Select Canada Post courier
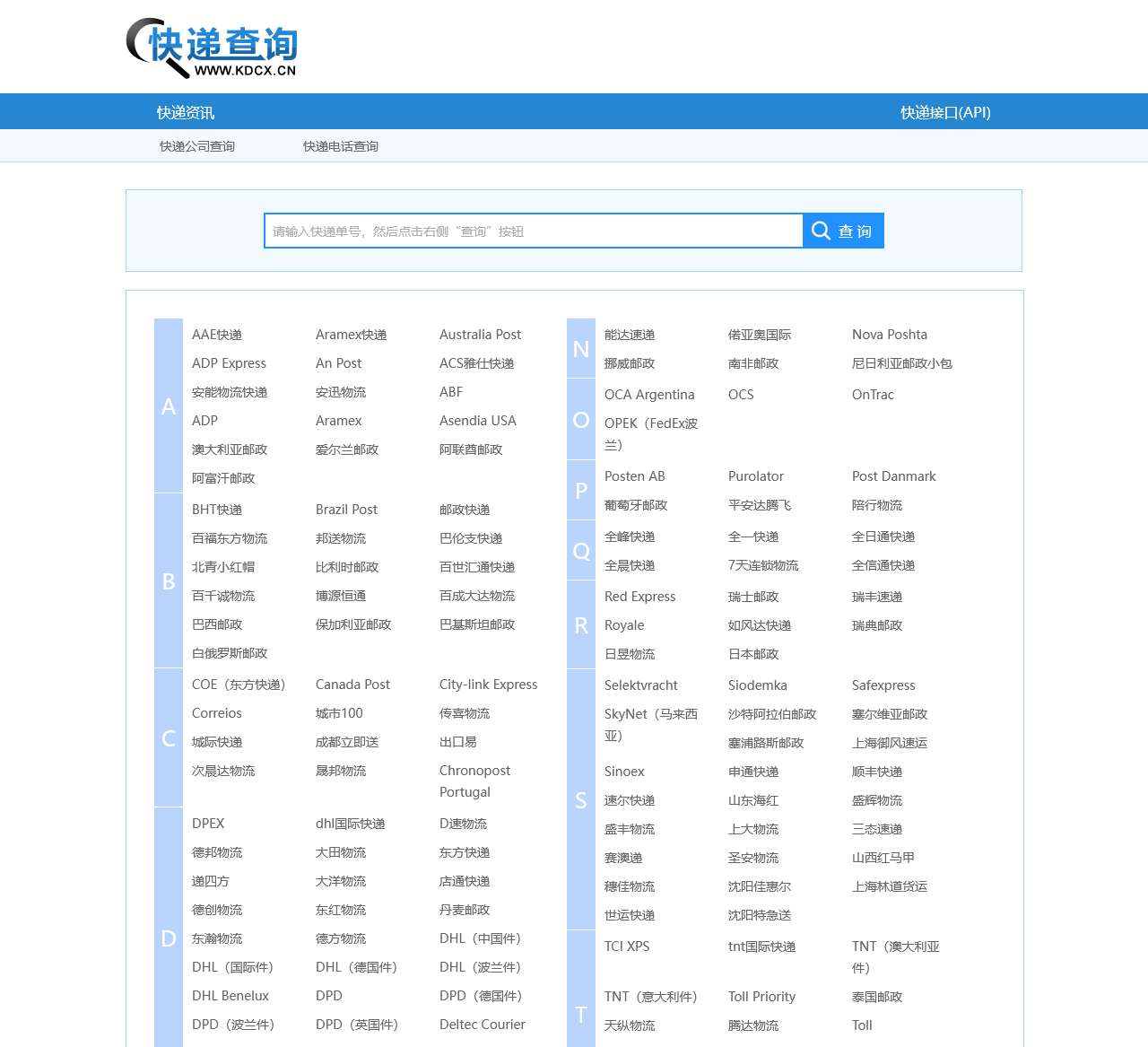 click(352, 685)
